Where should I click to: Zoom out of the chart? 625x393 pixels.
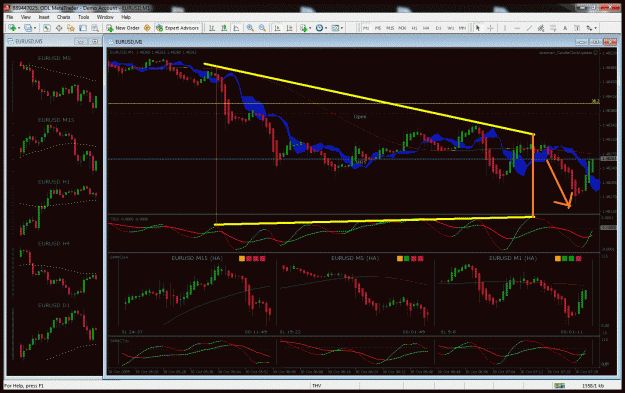click(262, 28)
